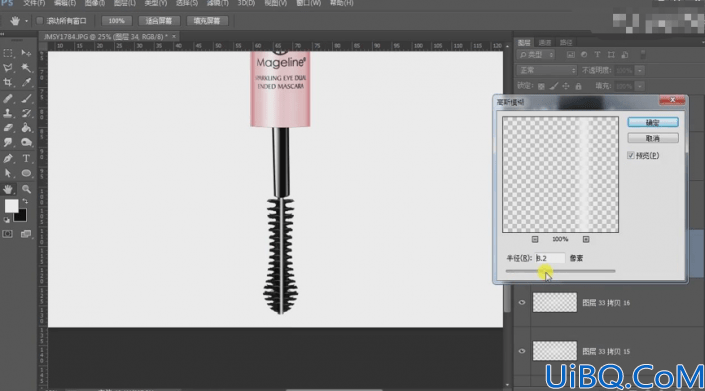Switch to the 路径 paths tab
The image size is (705, 391).
coord(566,43)
